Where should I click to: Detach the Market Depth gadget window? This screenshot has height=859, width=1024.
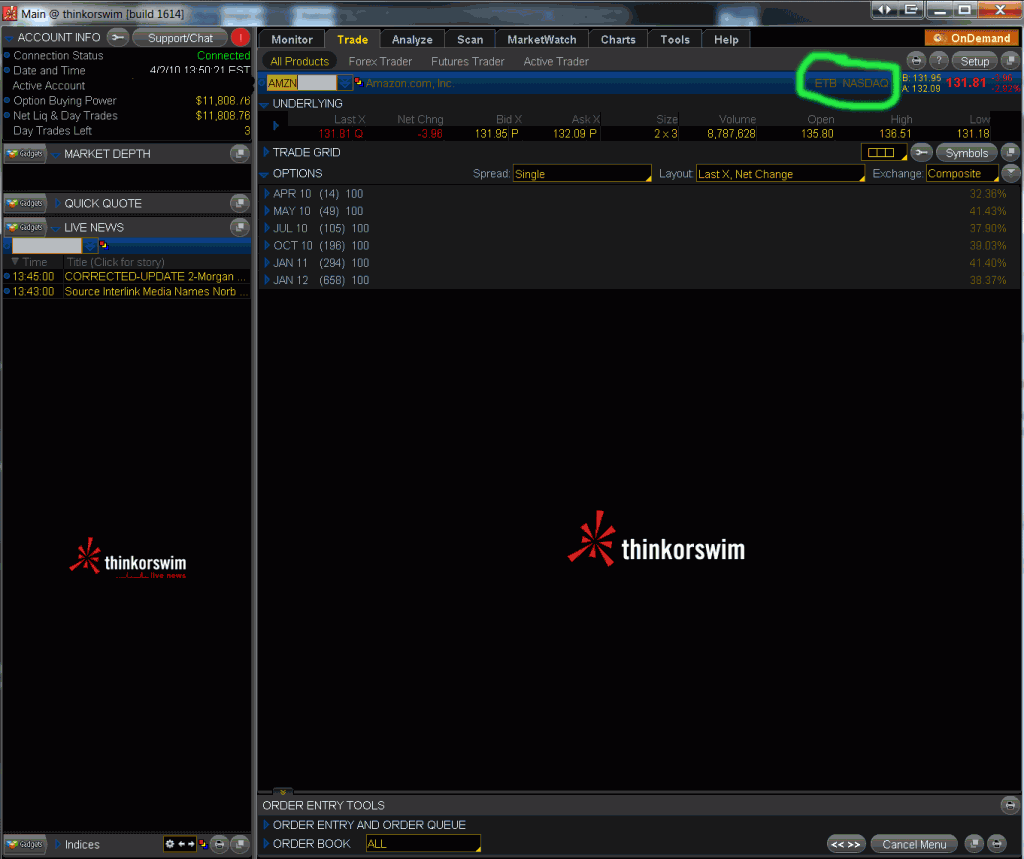(239, 154)
